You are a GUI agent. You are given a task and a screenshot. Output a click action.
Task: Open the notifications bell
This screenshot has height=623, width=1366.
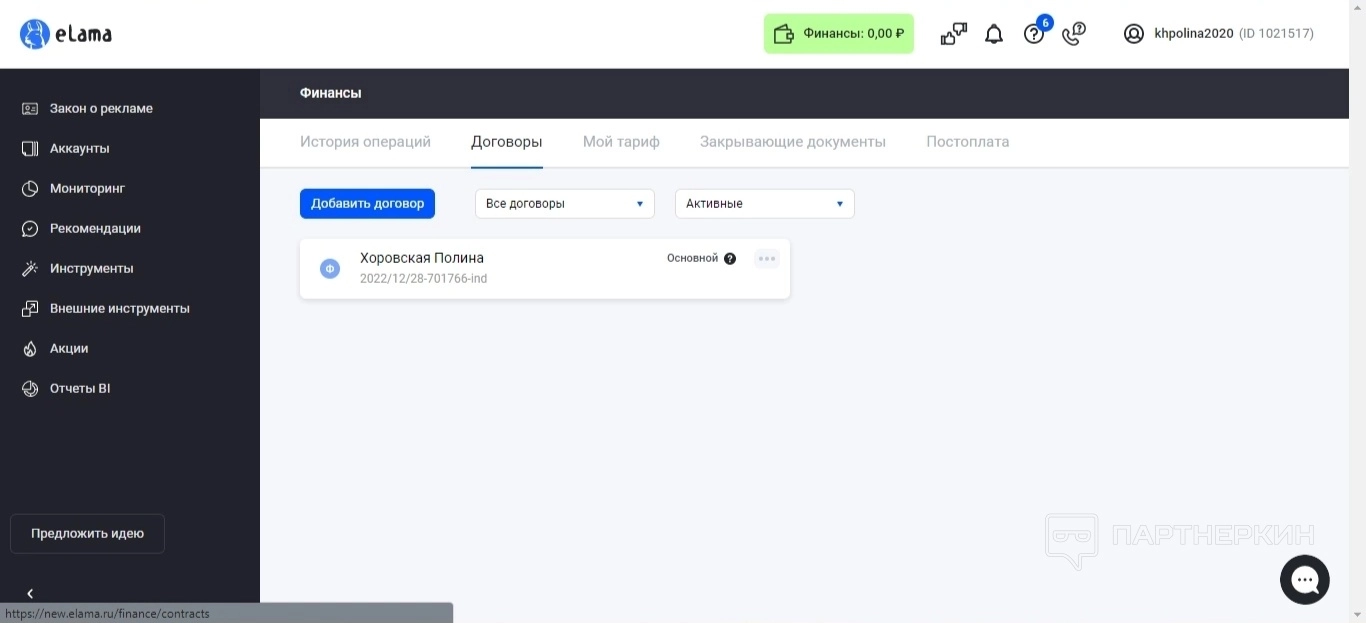(x=994, y=34)
